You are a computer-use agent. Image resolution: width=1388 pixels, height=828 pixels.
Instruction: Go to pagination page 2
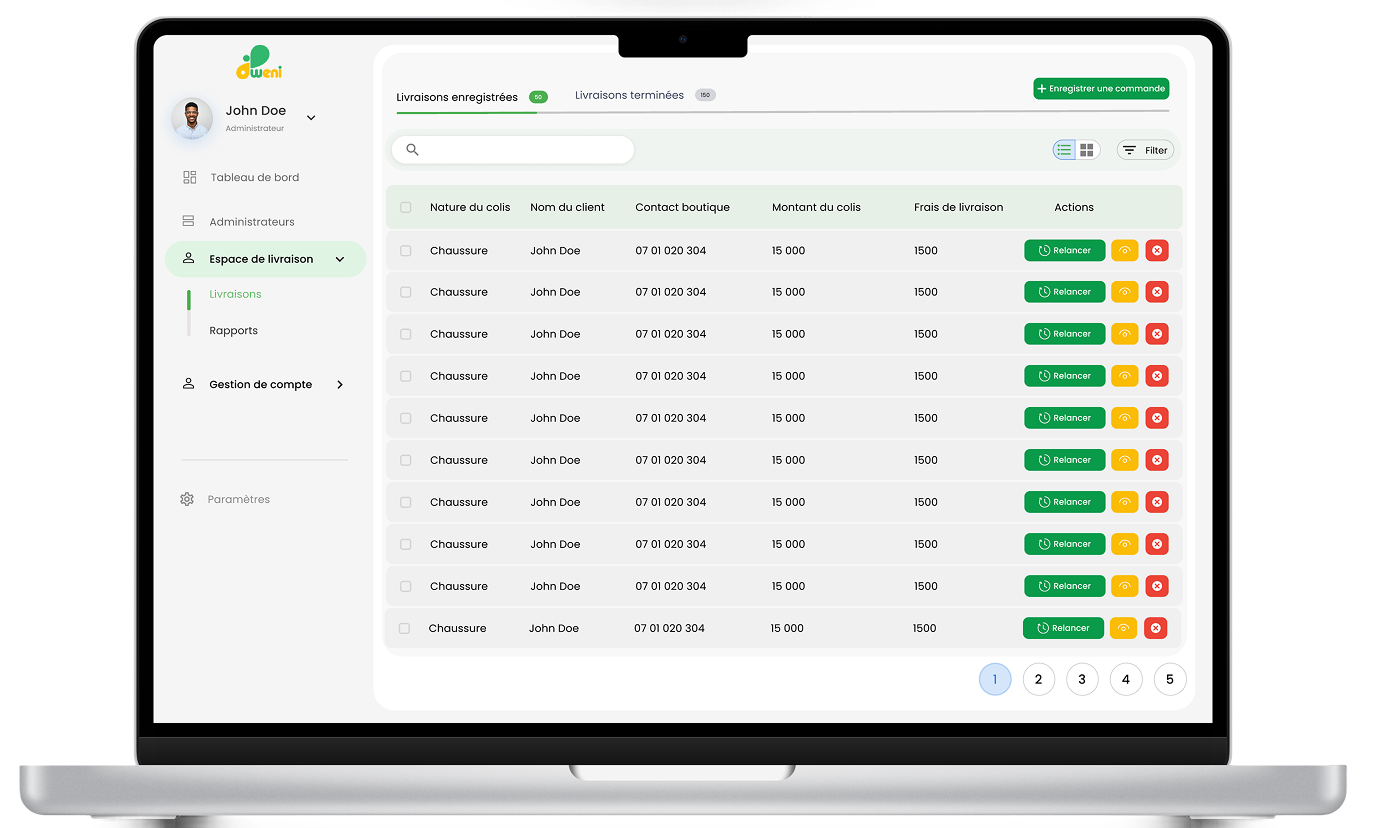point(1038,679)
